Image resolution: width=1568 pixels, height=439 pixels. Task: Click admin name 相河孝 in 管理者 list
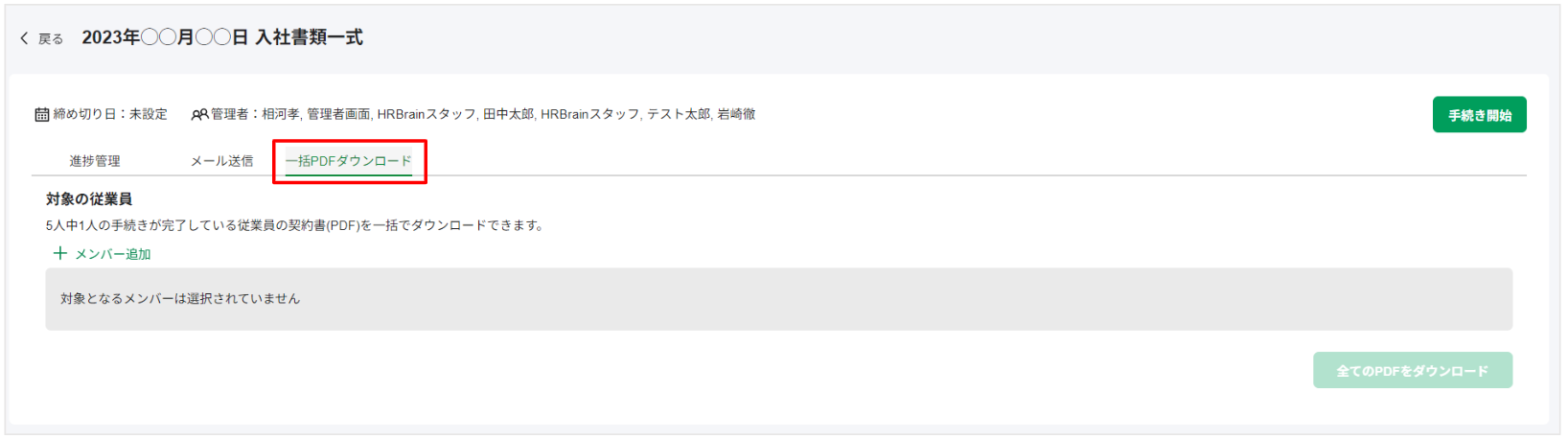point(280,114)
